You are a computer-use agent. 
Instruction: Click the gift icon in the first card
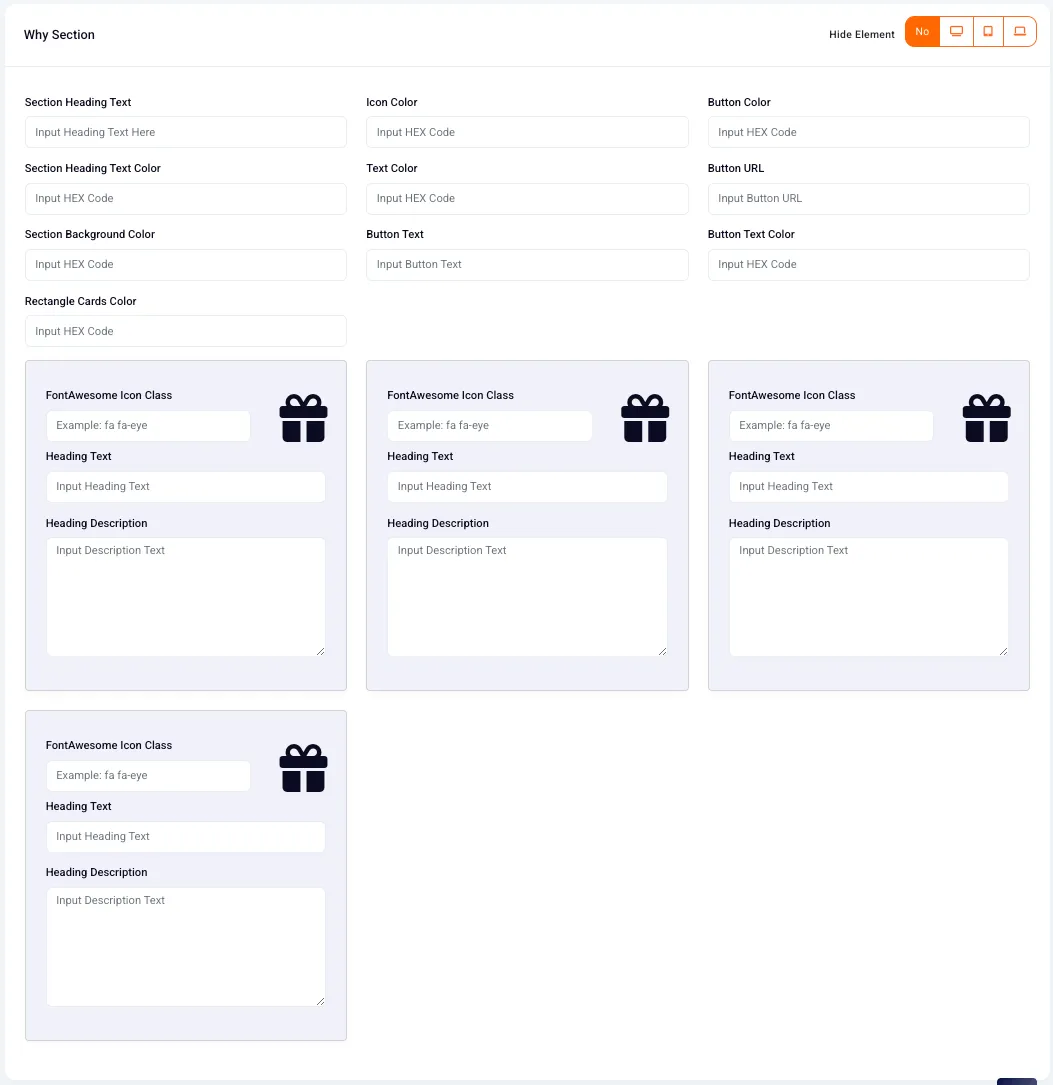303,418
